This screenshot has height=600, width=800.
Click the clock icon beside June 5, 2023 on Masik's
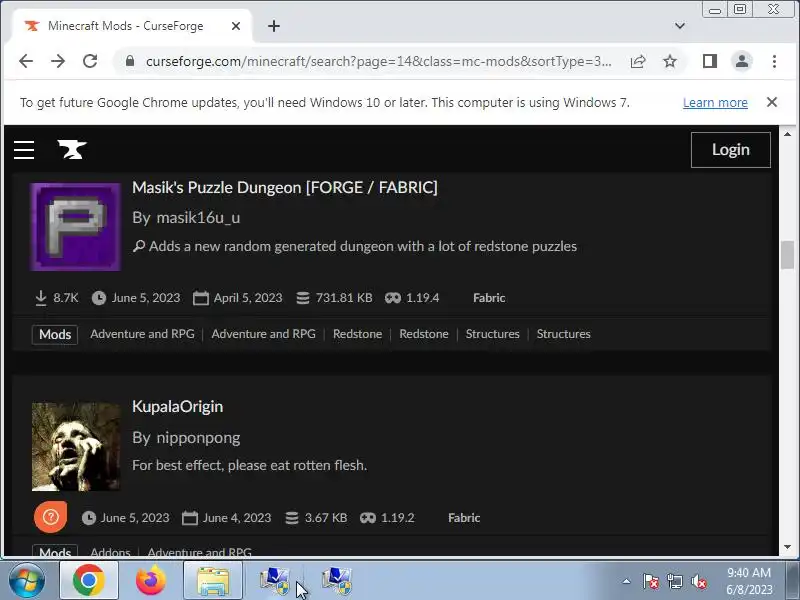(x=98, y=298)
